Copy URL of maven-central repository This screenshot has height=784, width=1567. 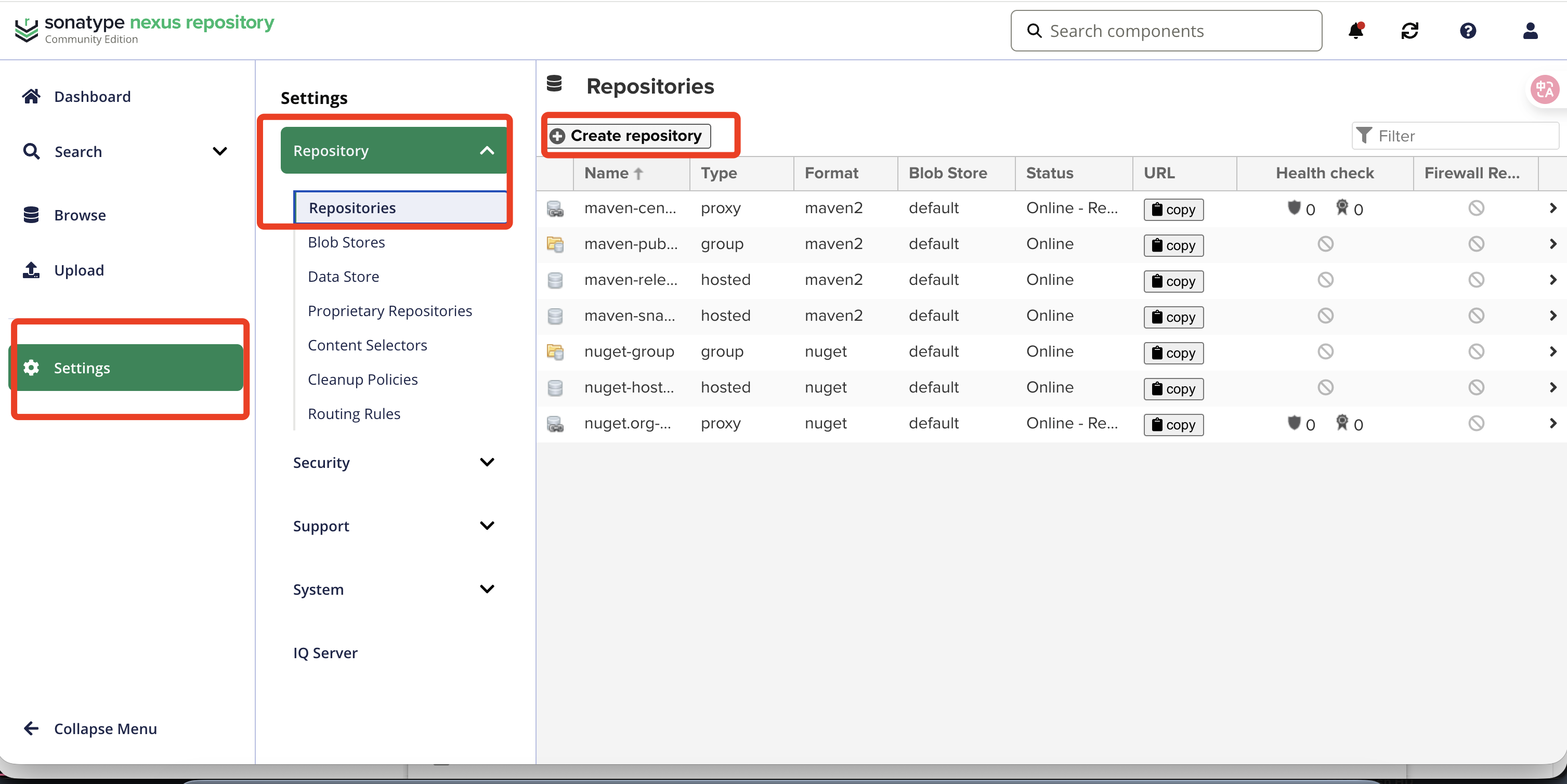pyautogui.click(x=1173, y=209)
